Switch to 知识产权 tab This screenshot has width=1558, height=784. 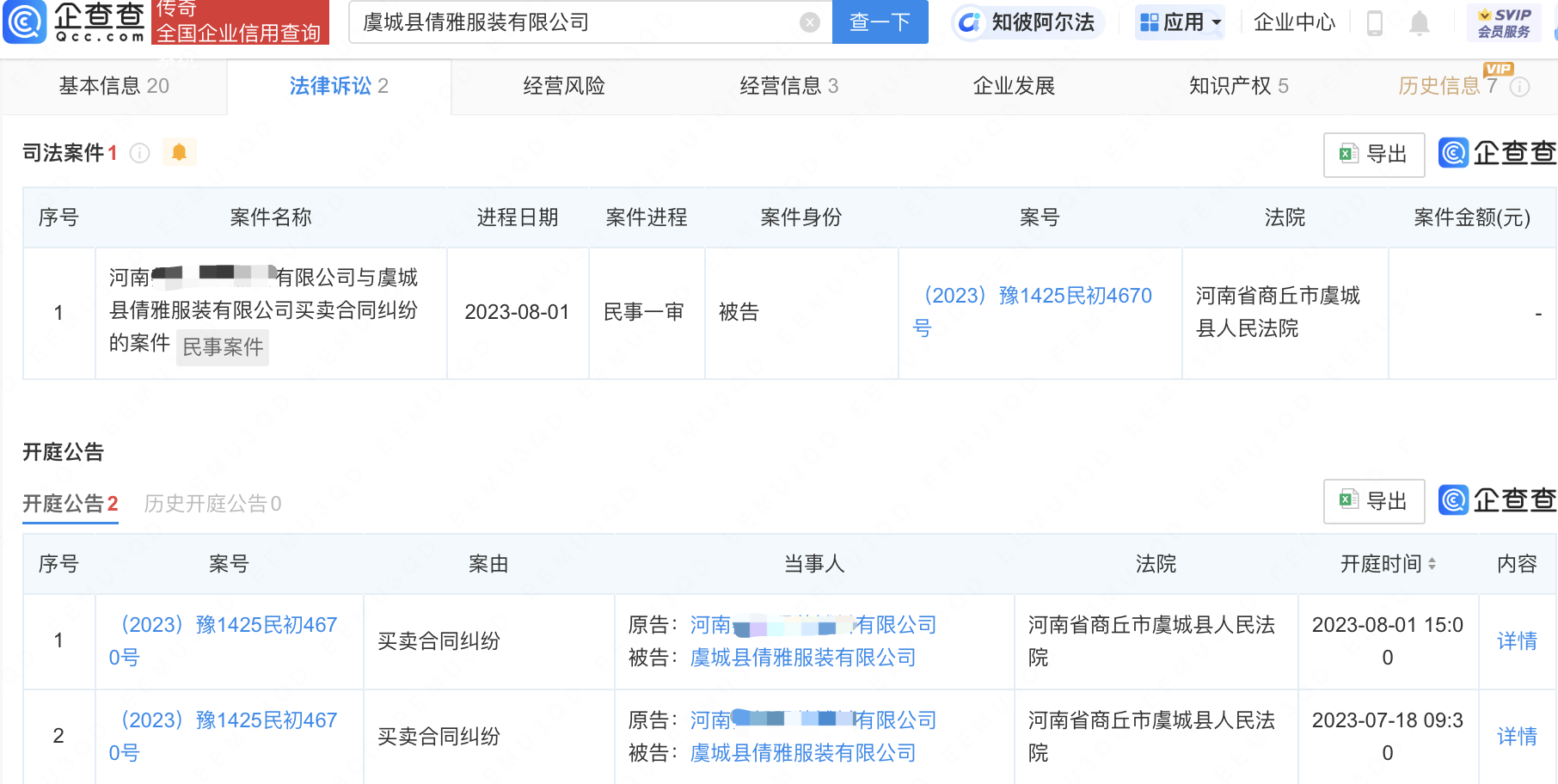[x=1238, y=86]
